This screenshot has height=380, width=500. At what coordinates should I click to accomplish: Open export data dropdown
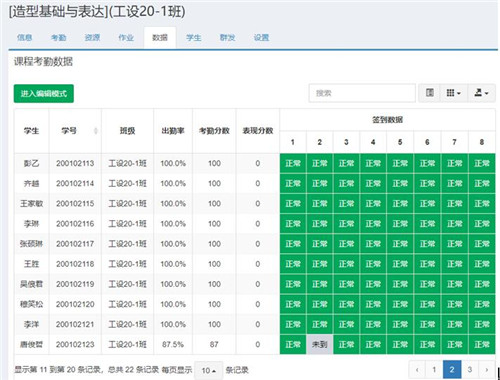(x=482, y=93)
